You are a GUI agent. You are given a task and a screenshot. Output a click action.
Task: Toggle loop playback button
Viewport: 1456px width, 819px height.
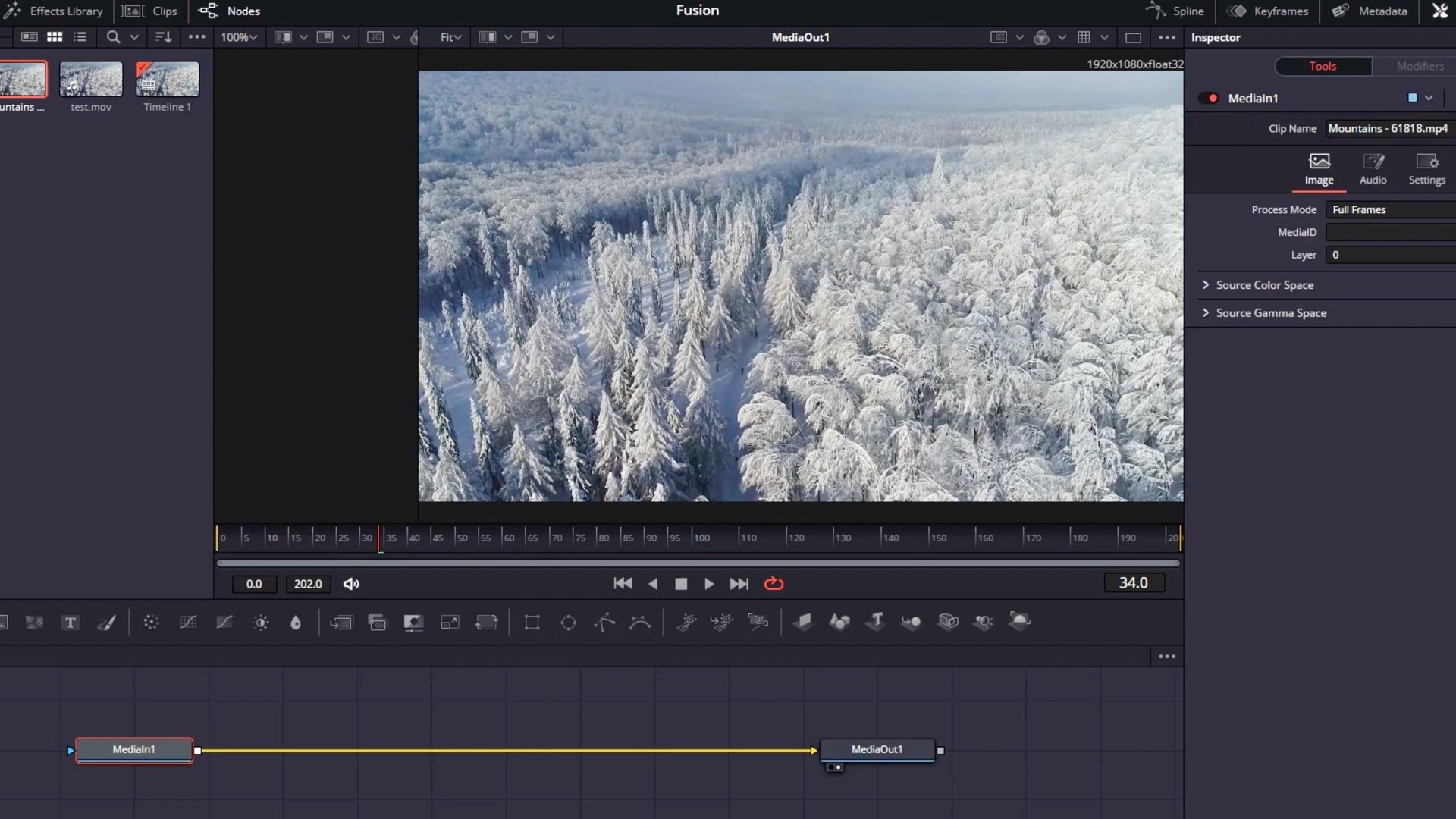[773, 583]
